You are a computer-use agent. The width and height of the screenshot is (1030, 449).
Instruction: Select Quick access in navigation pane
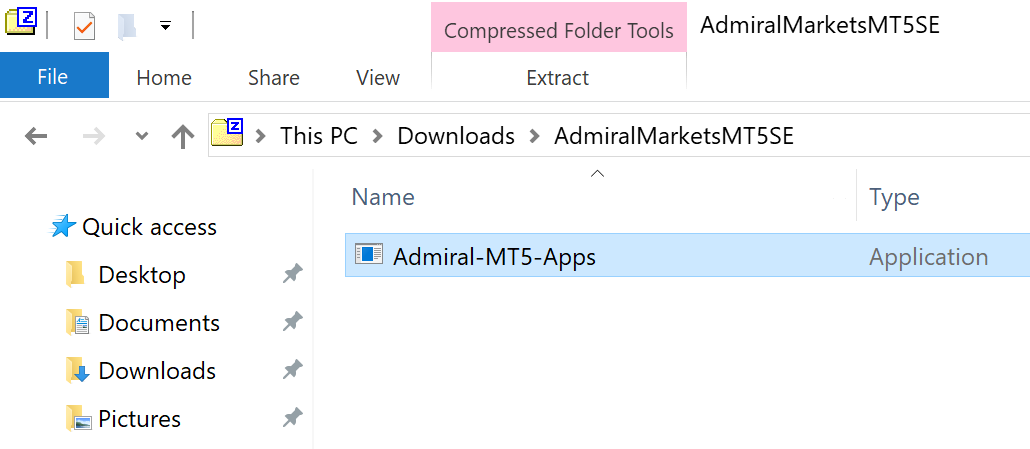[x=149, y=227]
